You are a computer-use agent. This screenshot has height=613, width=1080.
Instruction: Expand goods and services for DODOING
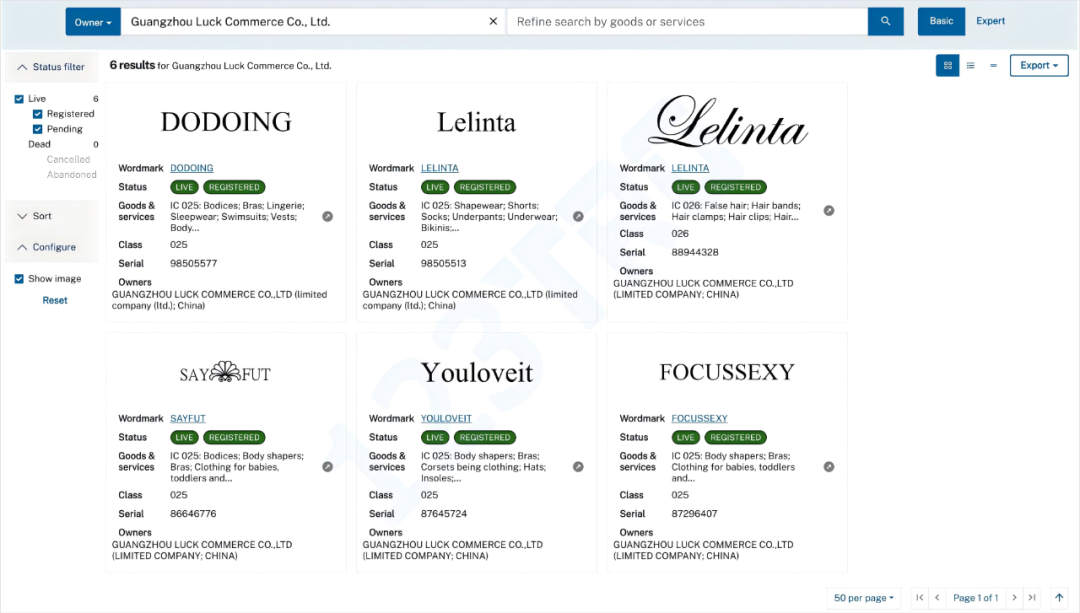tap(327, 216)
